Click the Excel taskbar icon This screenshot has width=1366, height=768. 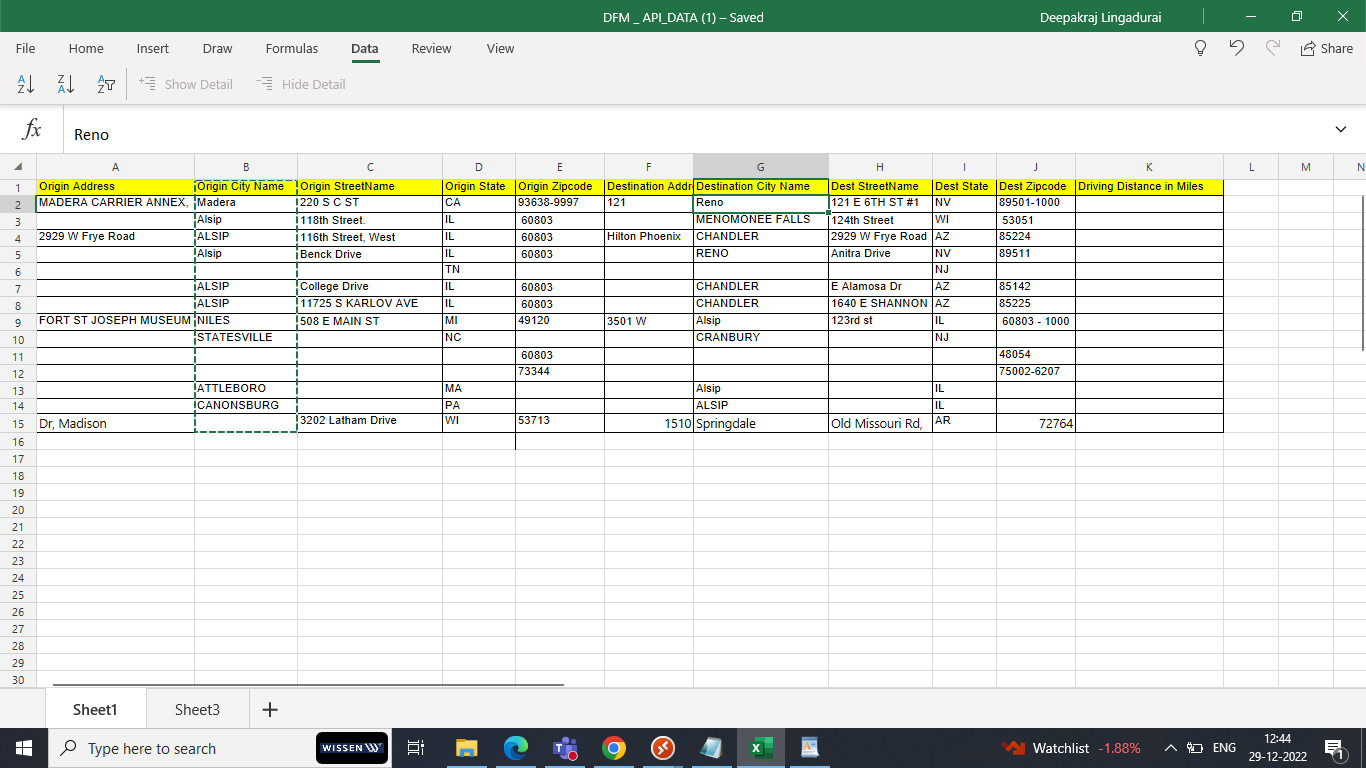pyautogui.click(x=761, y=748)
